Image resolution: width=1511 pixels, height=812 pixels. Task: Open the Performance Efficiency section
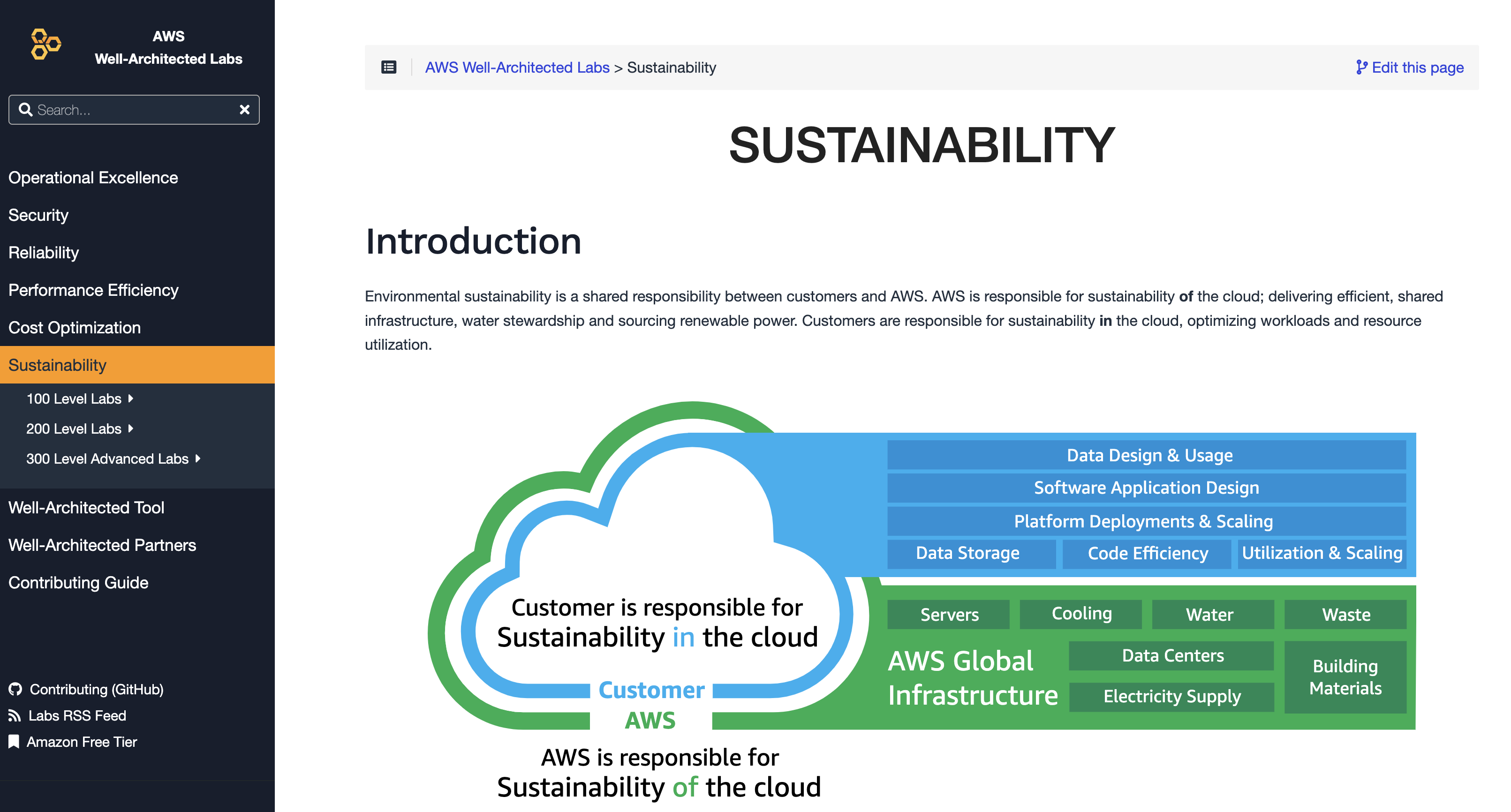(93, 290)
